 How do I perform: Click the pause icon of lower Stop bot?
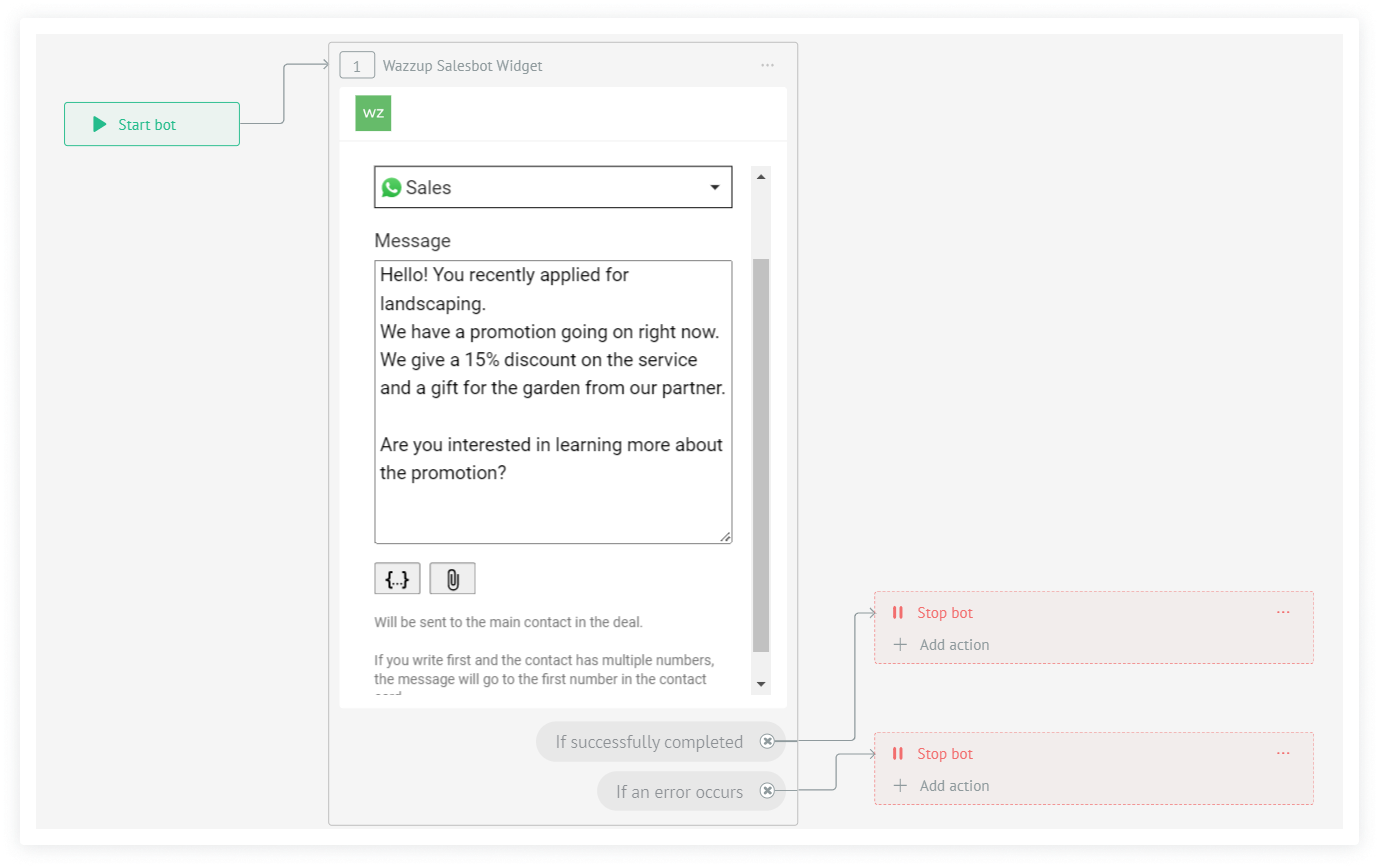pos(898,754)
